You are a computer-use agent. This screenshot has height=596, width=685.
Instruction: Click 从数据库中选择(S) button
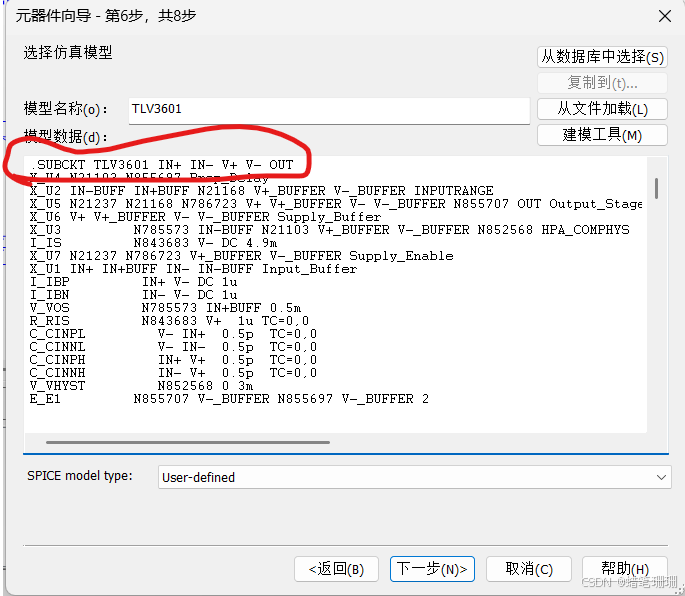(602, 57)
